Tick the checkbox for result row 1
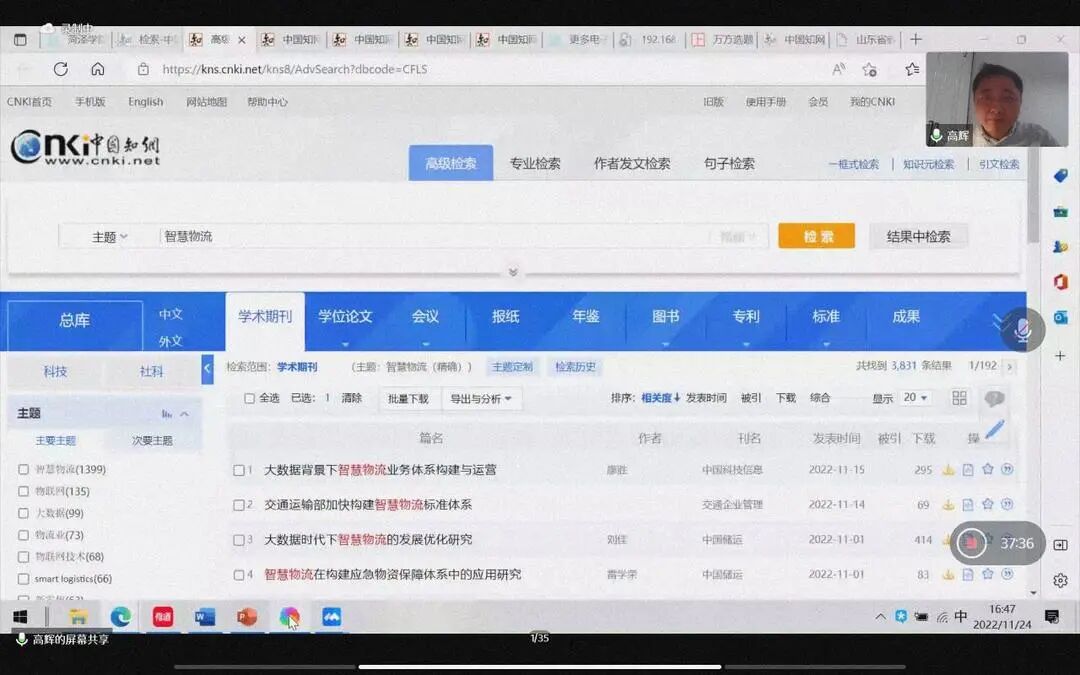Viewport: 1080px width, 675px height. [x=239, y=470]
